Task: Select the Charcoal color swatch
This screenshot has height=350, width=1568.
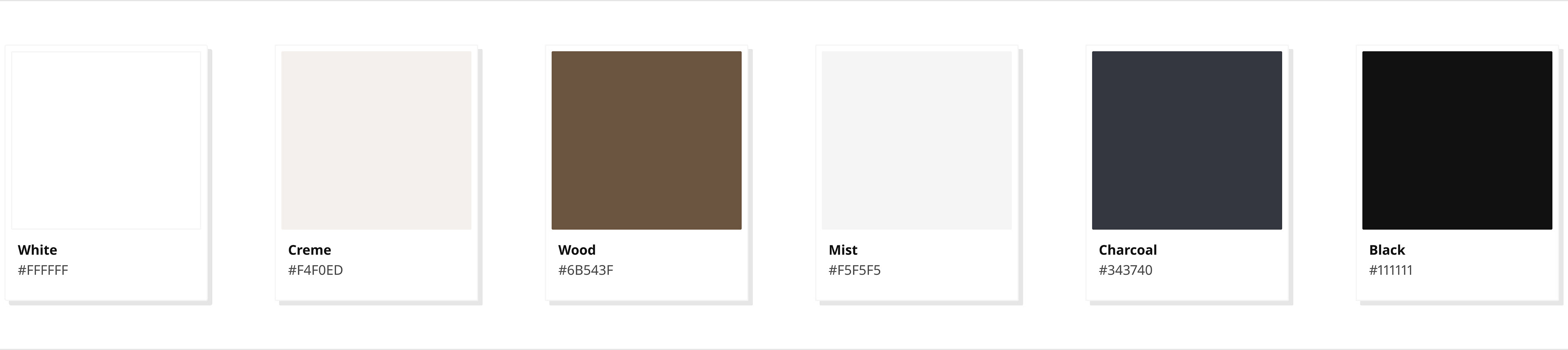Action: [x=1187, y=140]
